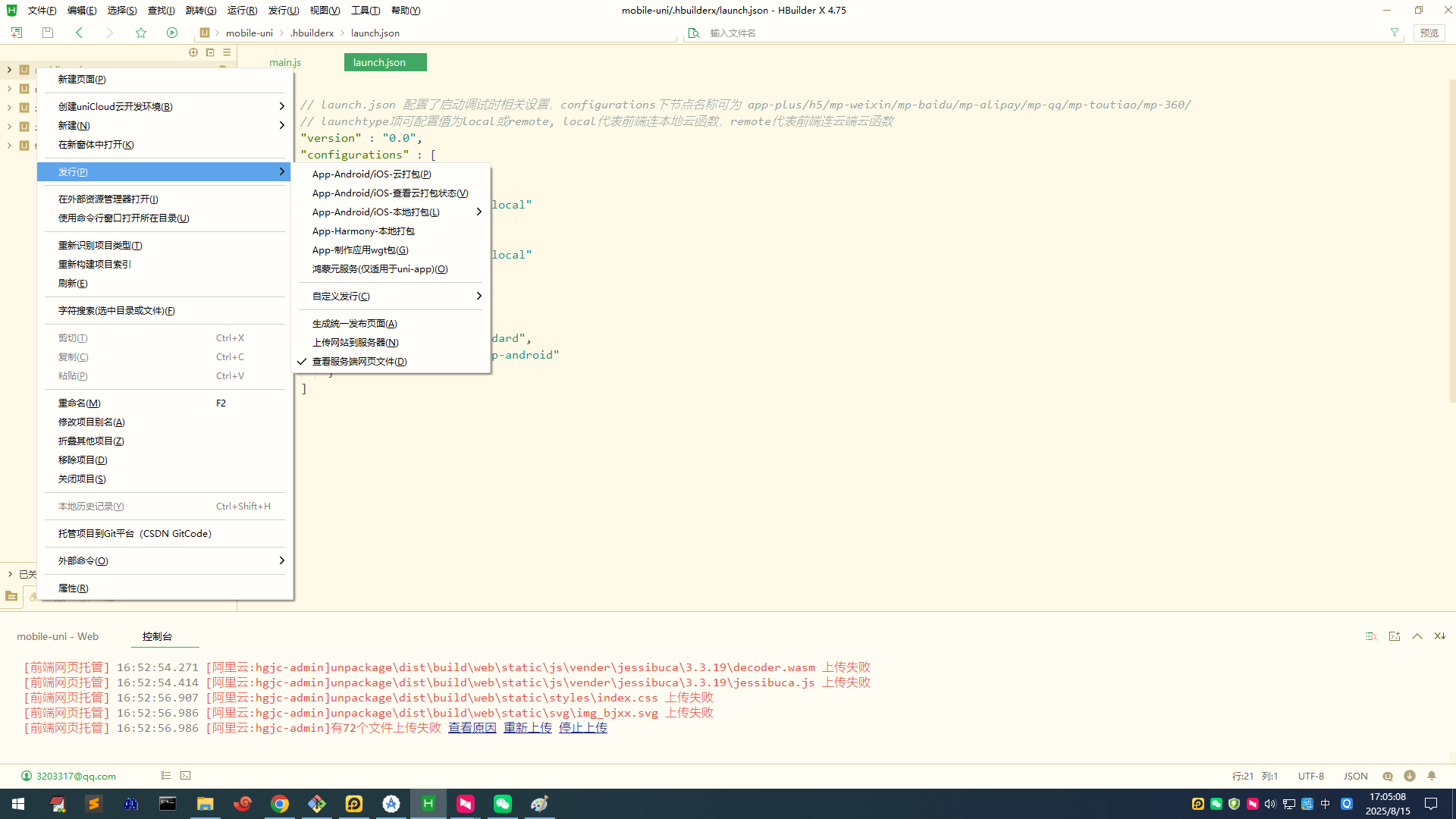
Task: Click the download update icon in status bar
Action: [x=1410, y=776]
